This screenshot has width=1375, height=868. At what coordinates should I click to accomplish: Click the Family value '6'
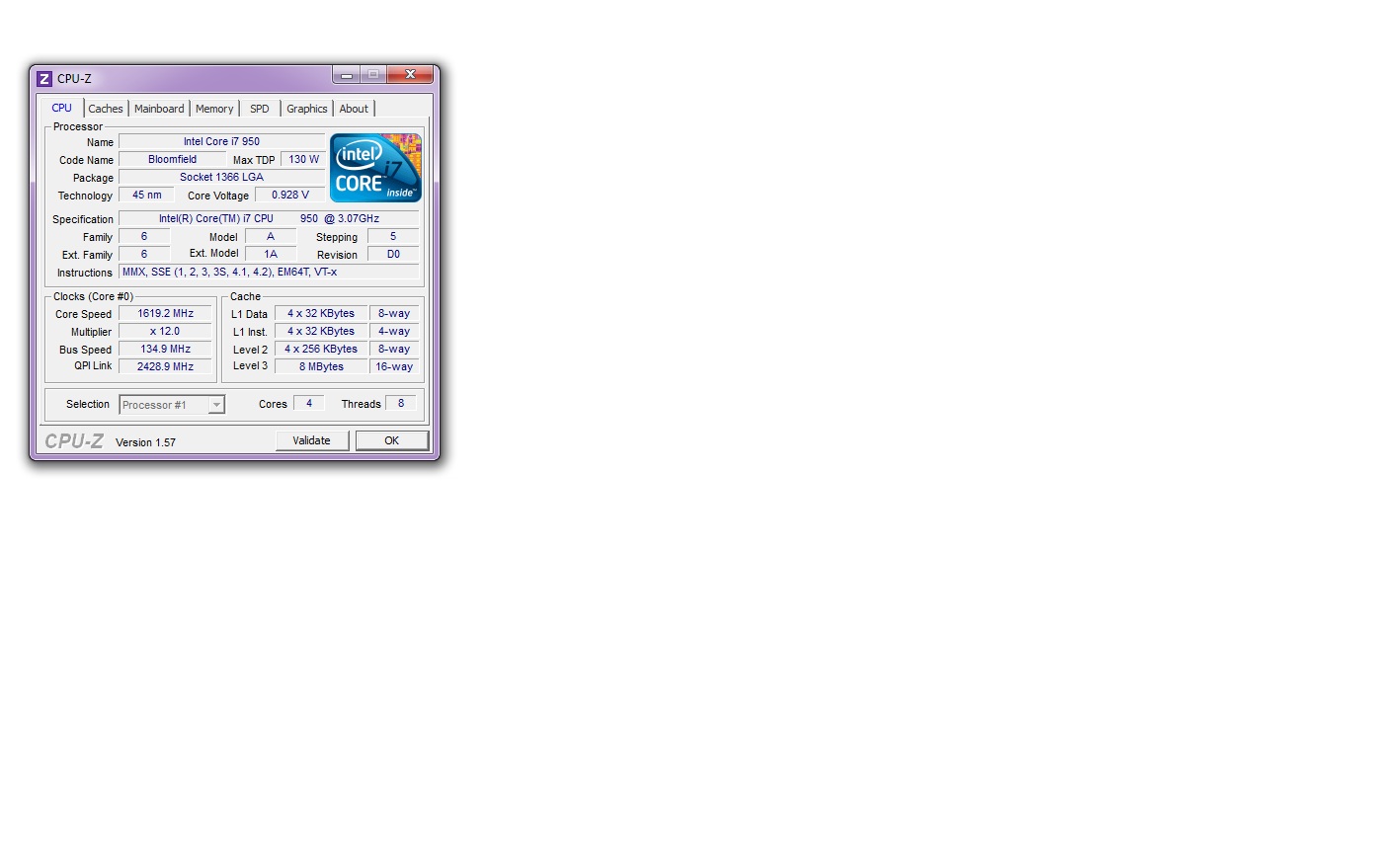(144, 237)
